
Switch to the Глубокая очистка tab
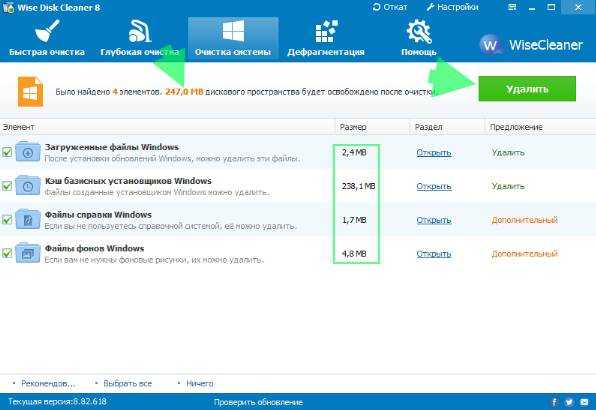coord(139,38)
